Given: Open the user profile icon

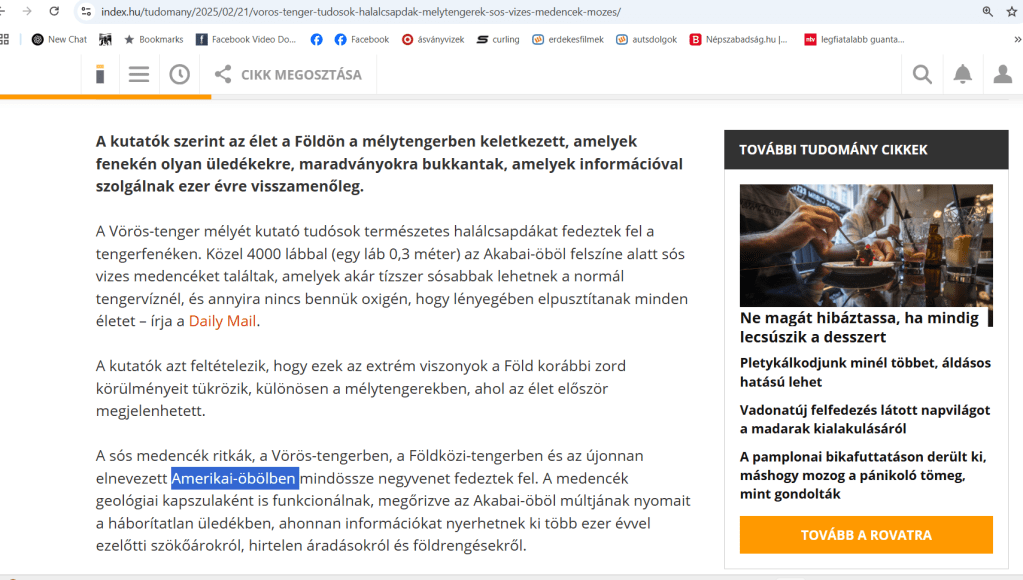Looking at the screenshot, I should click(1003, 74).
